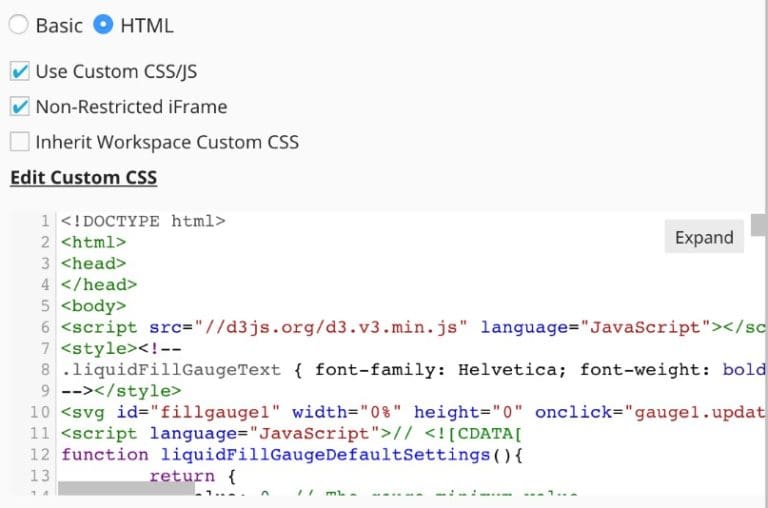Click line number 1 in gutter

45,221
